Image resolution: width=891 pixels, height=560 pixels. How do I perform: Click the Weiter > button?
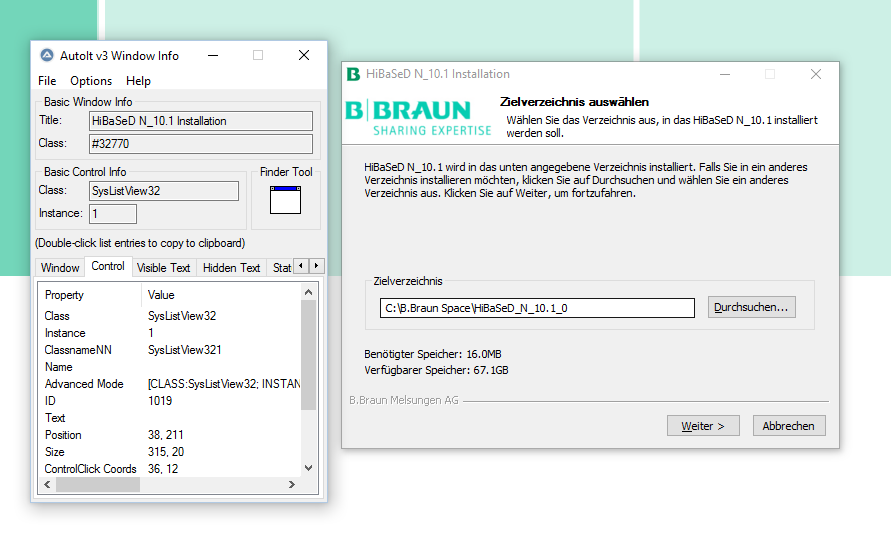703,426
